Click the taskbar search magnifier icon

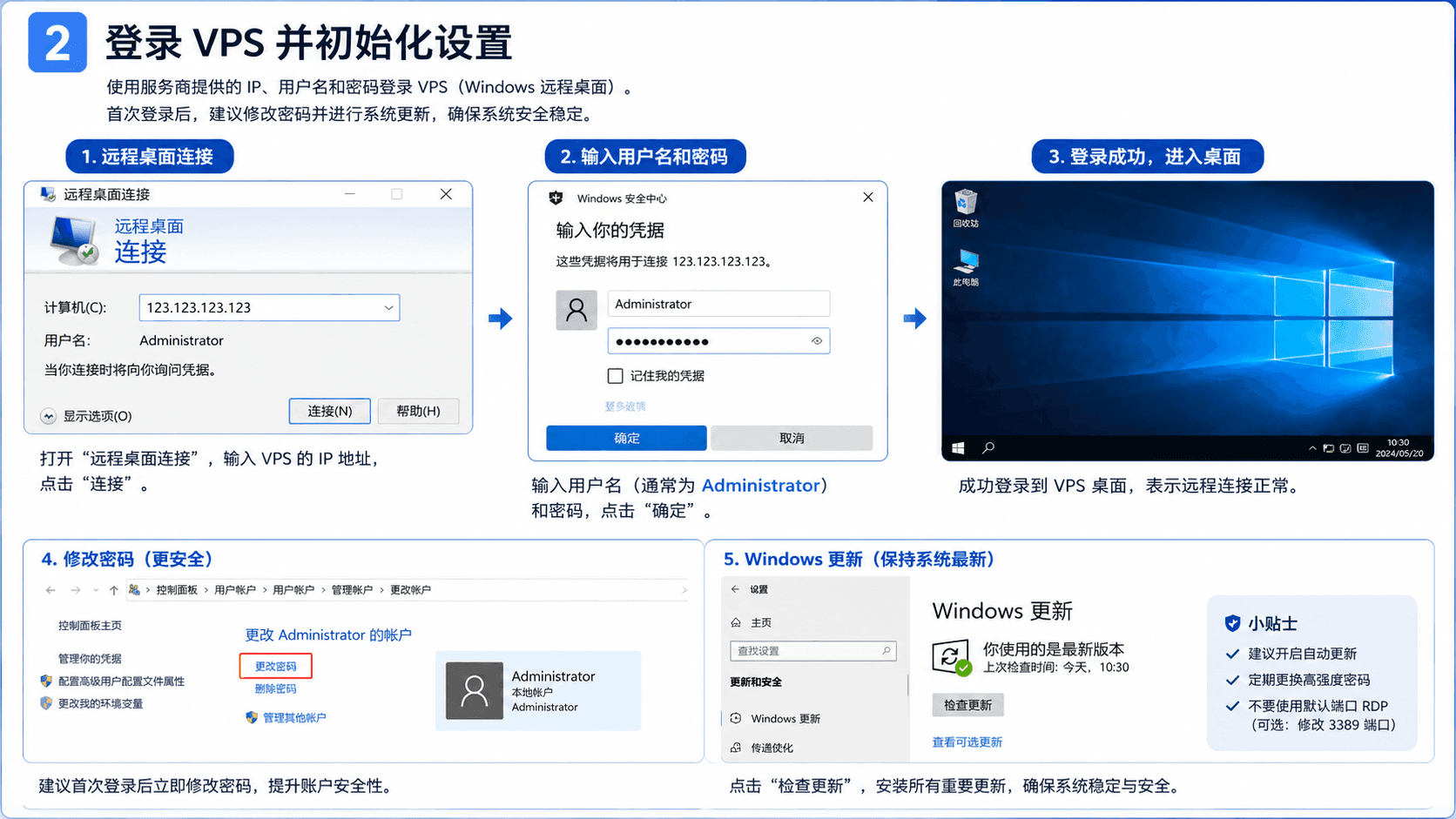(x=988, y=447)
